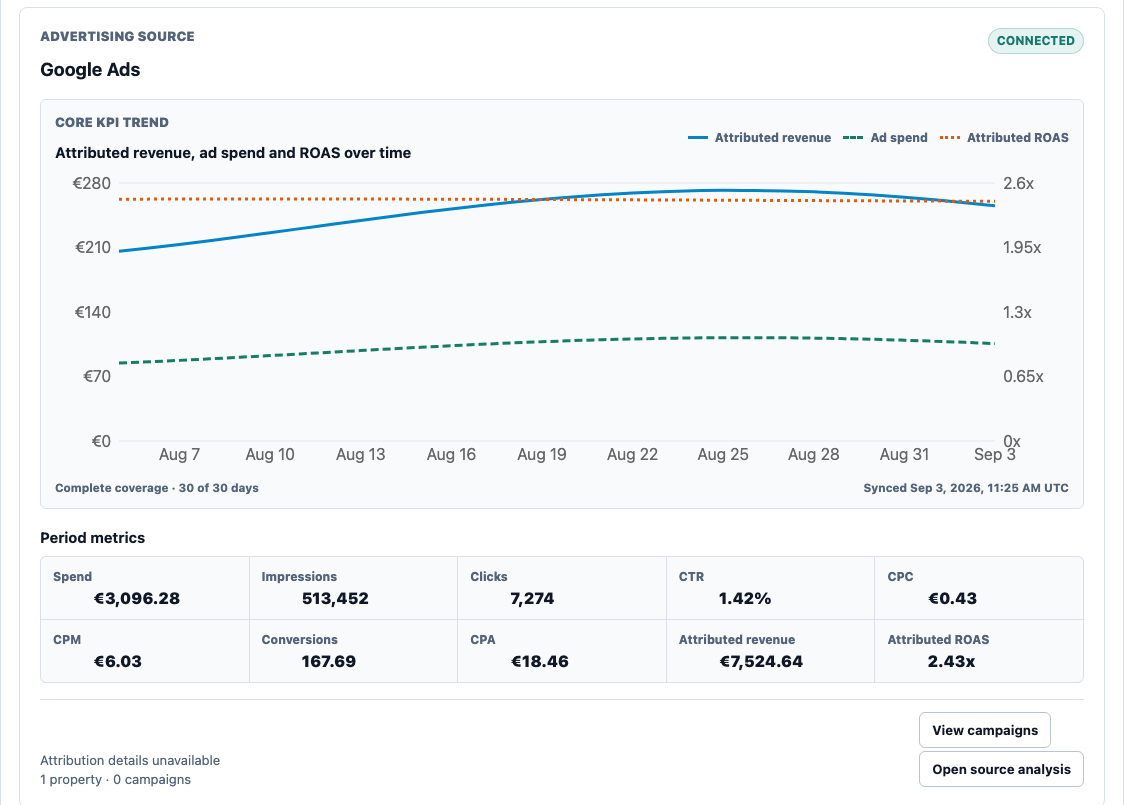Click the ADVERTISING SOURCE label
The width and height of the screenshot is (1124, 805).
[x=118, y=37]
